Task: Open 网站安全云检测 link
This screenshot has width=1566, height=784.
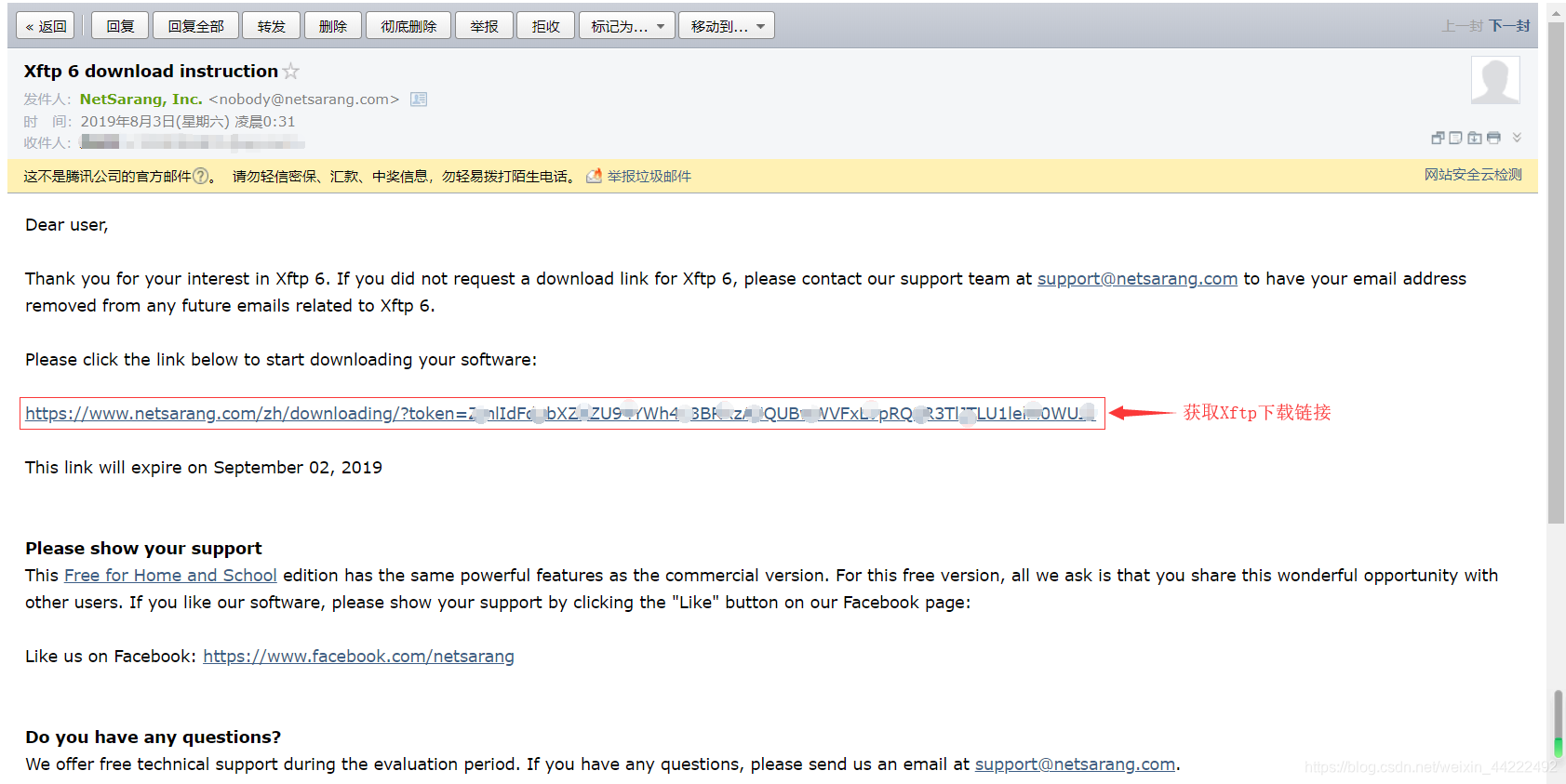Action: click(x=1473, y=175)
